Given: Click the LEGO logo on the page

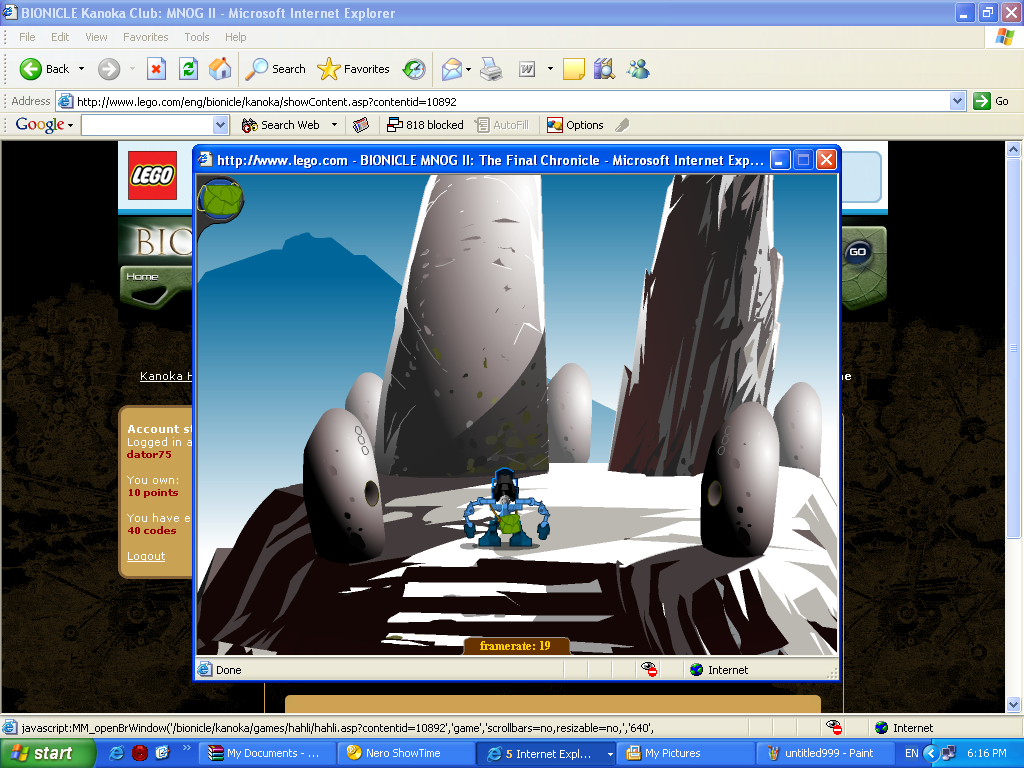Looking at the screenshot, I should click(152, 175).
